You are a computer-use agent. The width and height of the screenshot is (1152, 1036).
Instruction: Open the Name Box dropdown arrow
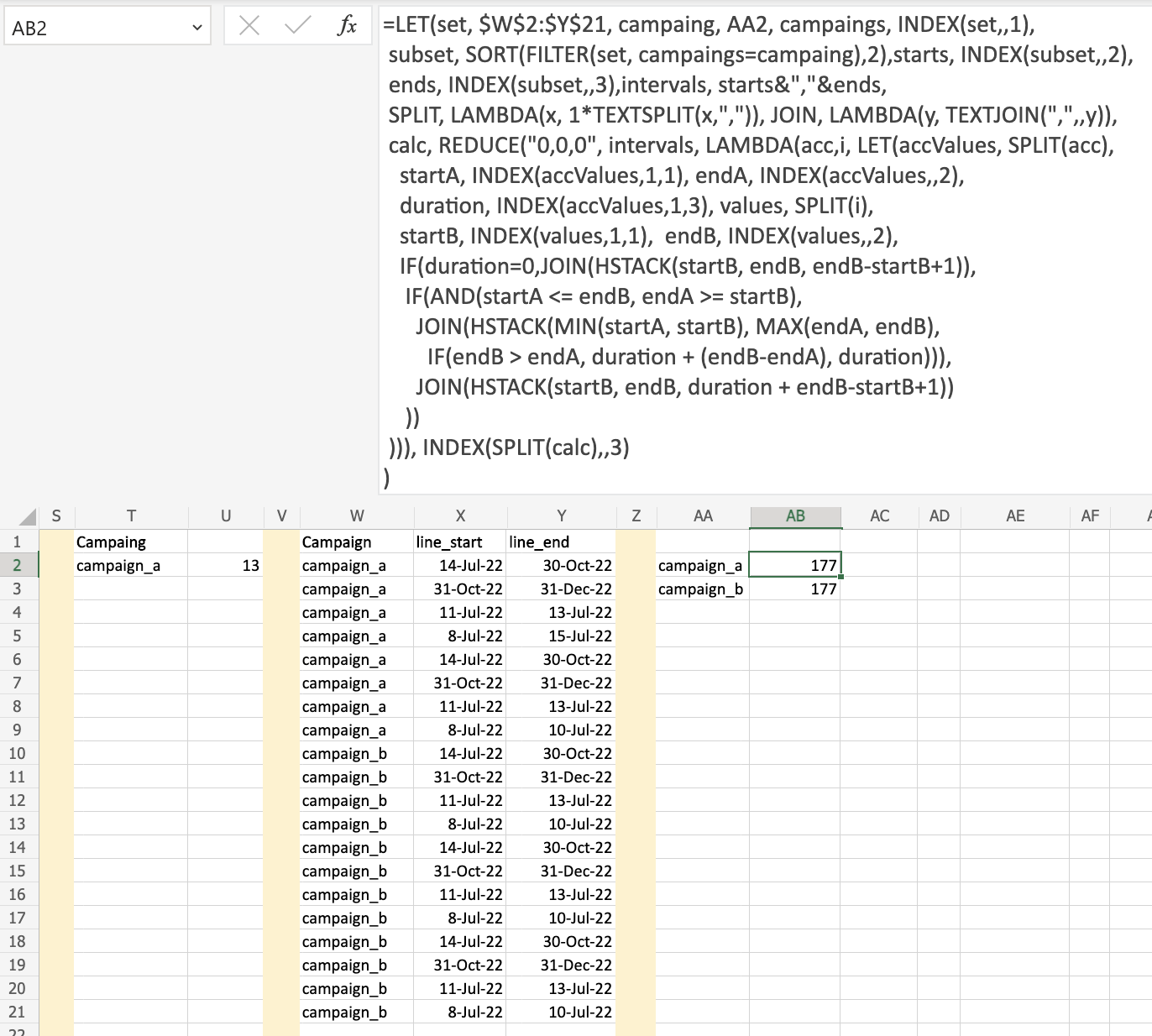[197, 28]
